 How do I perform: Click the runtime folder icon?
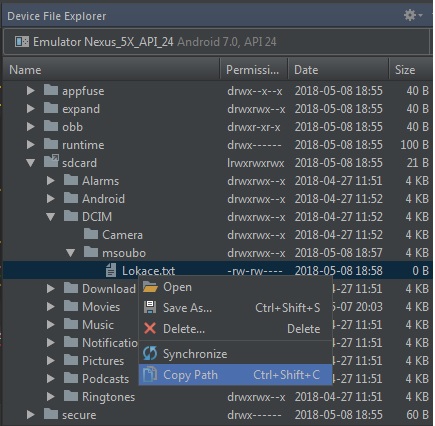coord(51,144)
